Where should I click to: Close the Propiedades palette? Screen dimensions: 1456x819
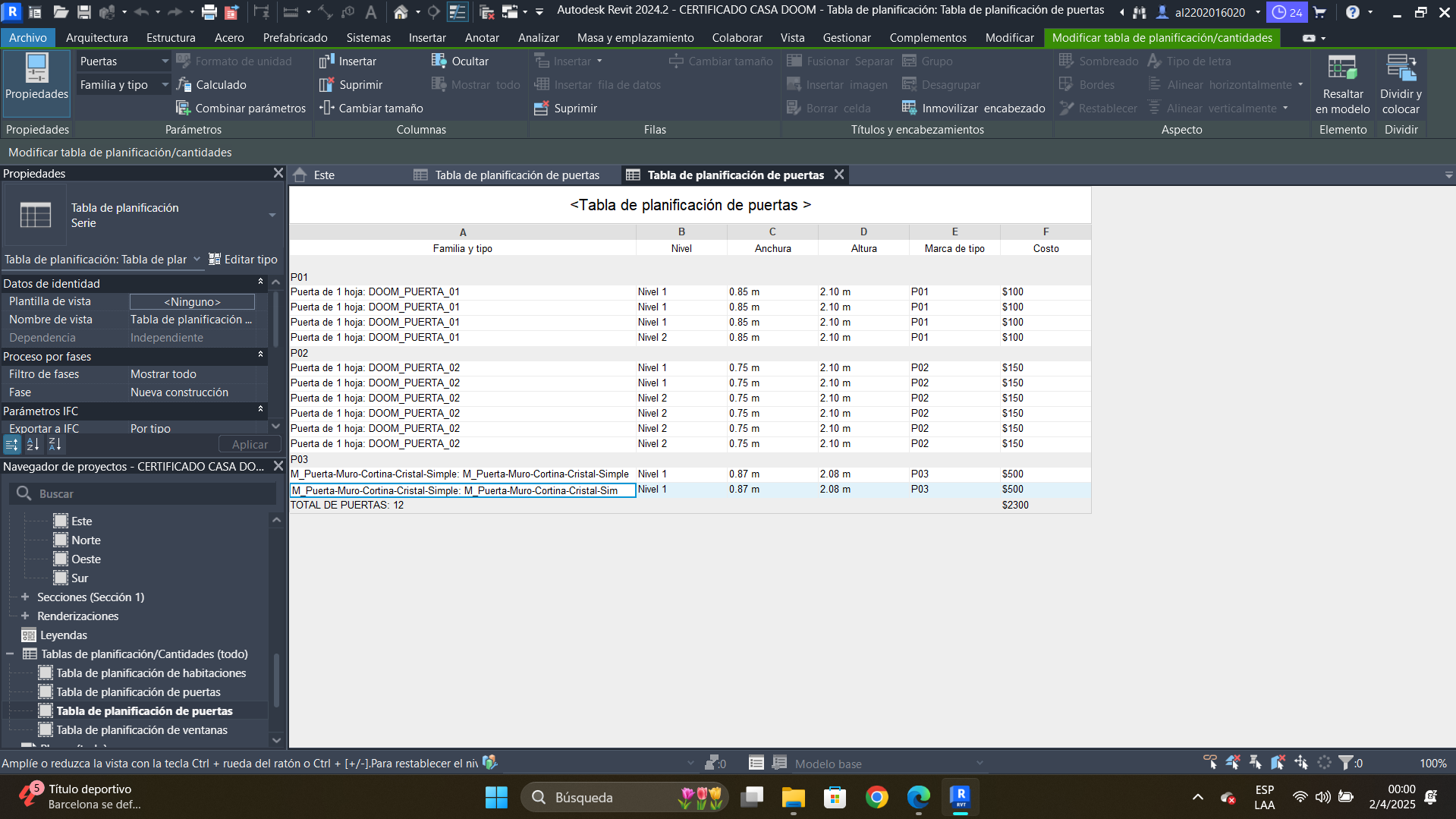click(x=278, y=174)
